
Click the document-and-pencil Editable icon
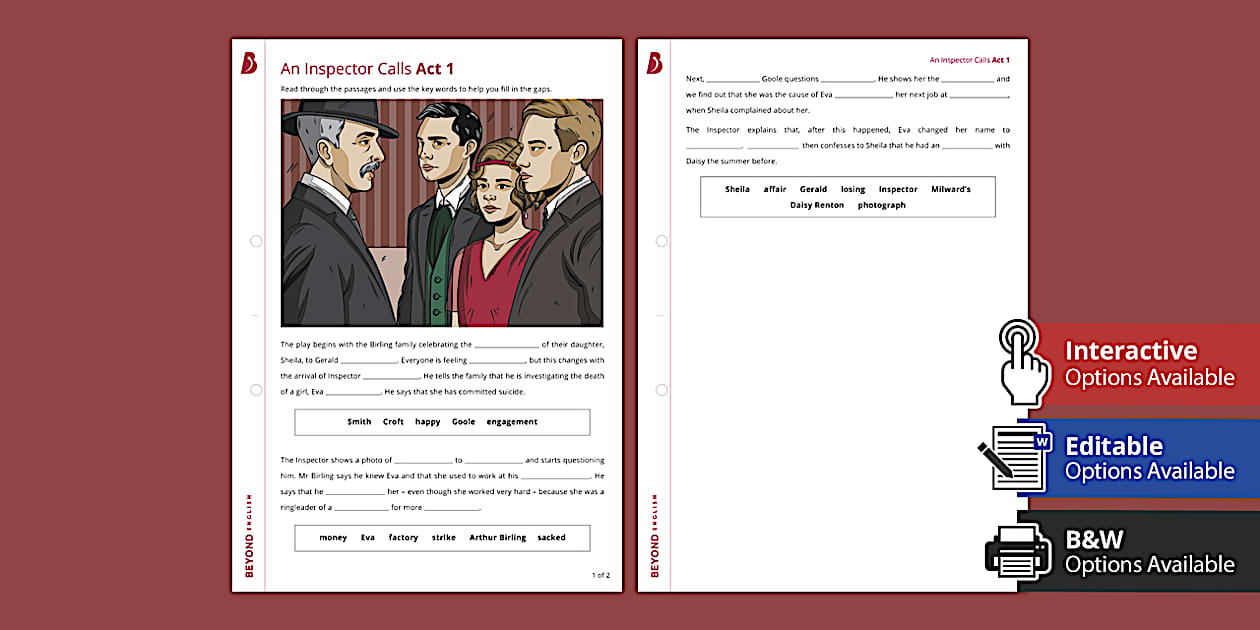(1019, 458)
